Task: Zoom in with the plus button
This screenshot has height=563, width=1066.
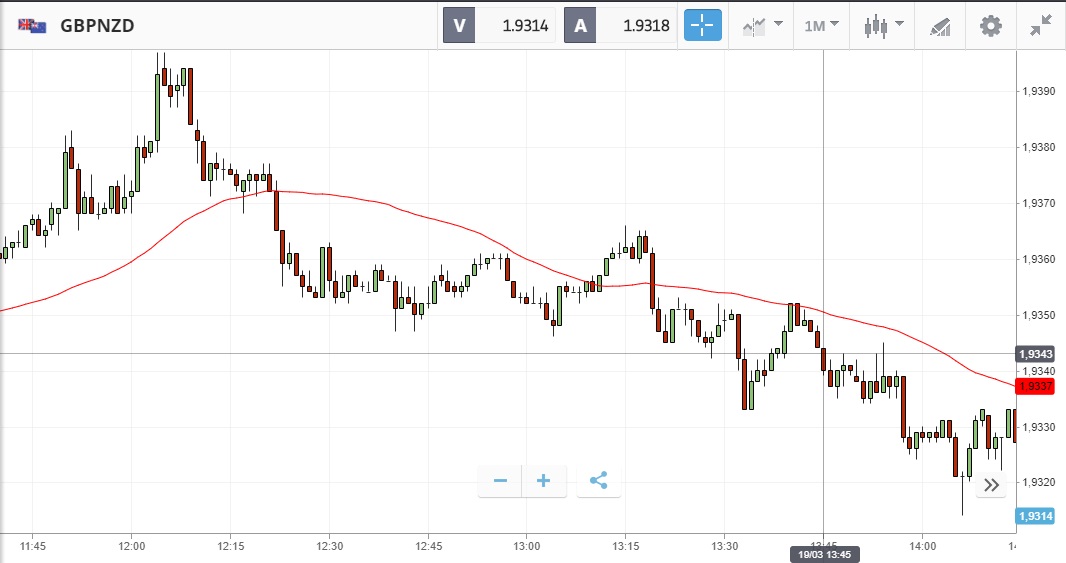Action: pyautogui.click(x=544, y=481)
